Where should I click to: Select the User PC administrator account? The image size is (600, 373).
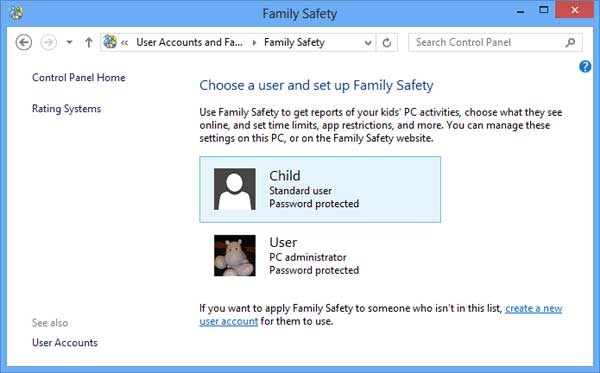(320, 256)
